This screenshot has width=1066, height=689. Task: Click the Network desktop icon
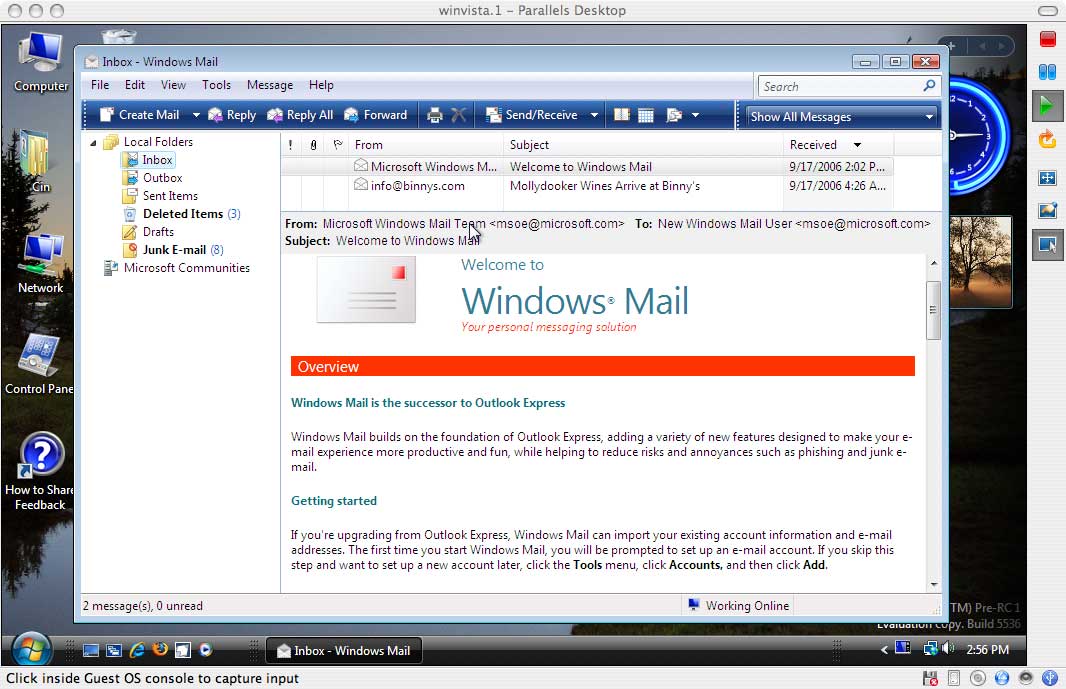tap(41, 263)
